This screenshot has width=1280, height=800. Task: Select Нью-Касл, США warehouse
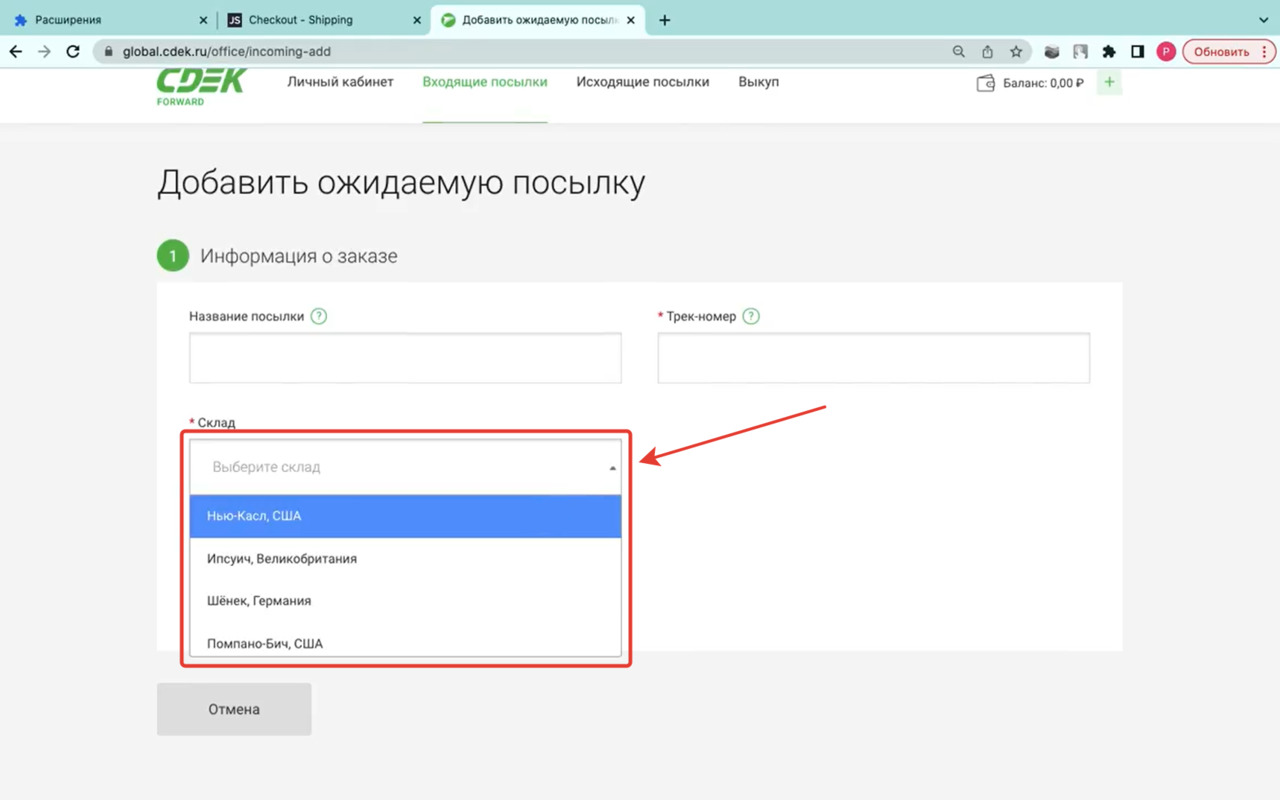[405, 516]
